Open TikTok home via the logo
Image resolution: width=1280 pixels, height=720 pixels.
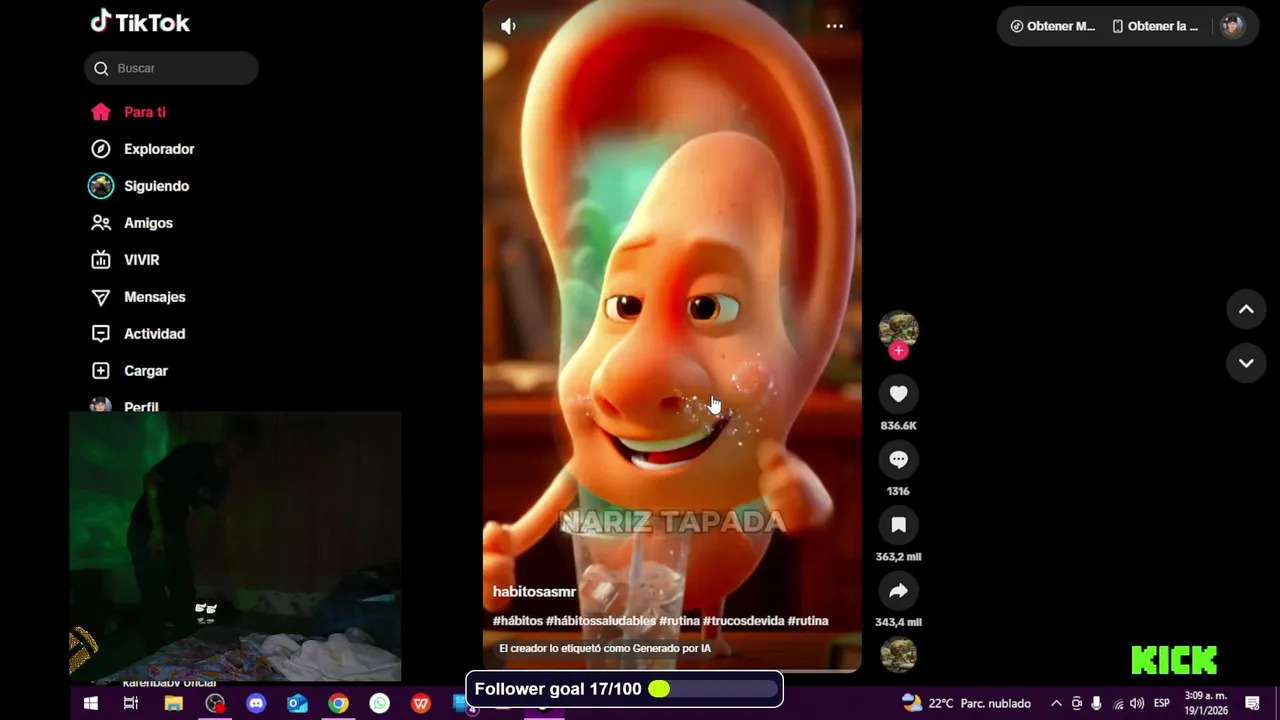point(140,22)
